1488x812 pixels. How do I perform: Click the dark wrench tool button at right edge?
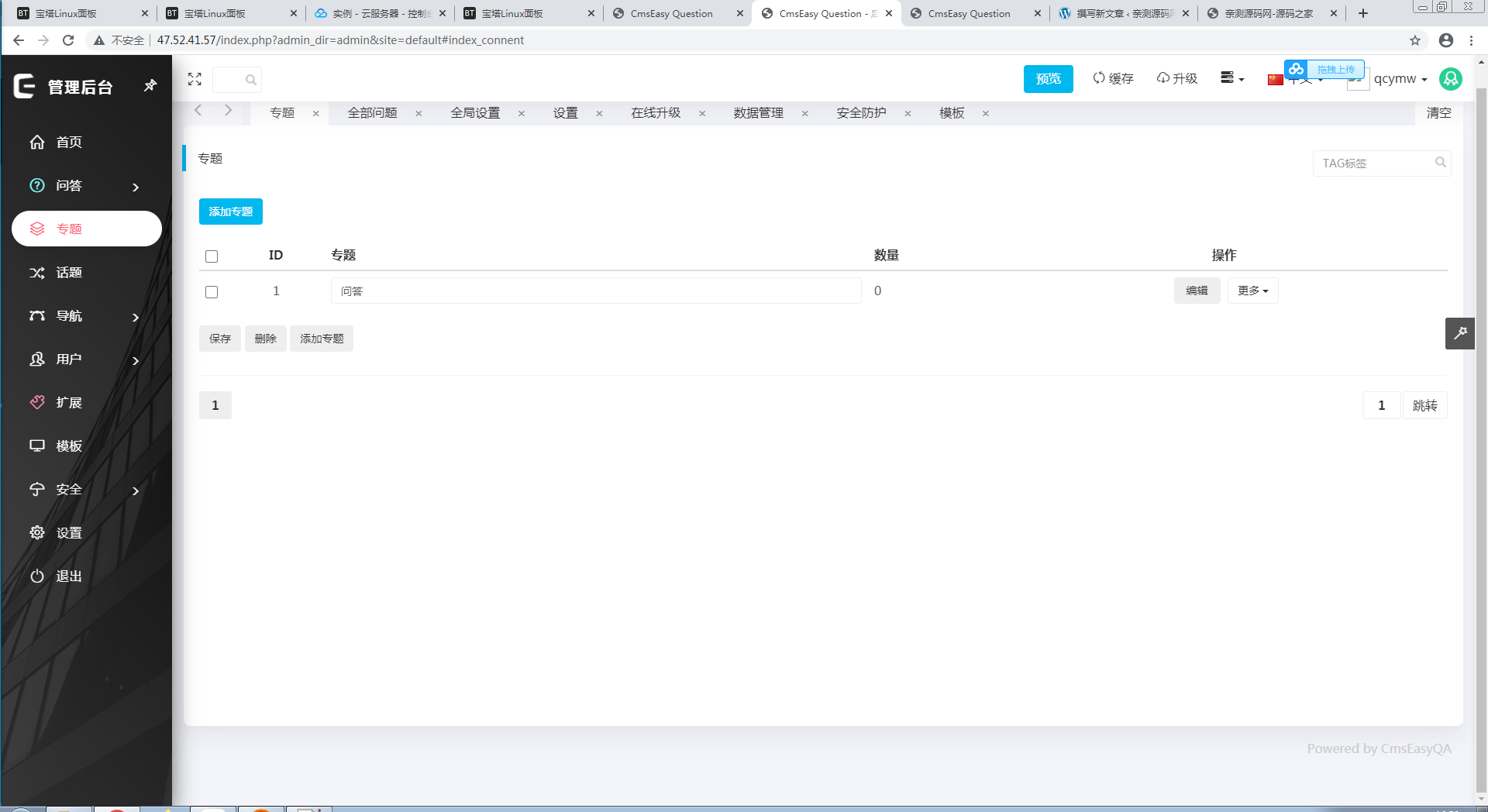click(x=1460, y=333)
